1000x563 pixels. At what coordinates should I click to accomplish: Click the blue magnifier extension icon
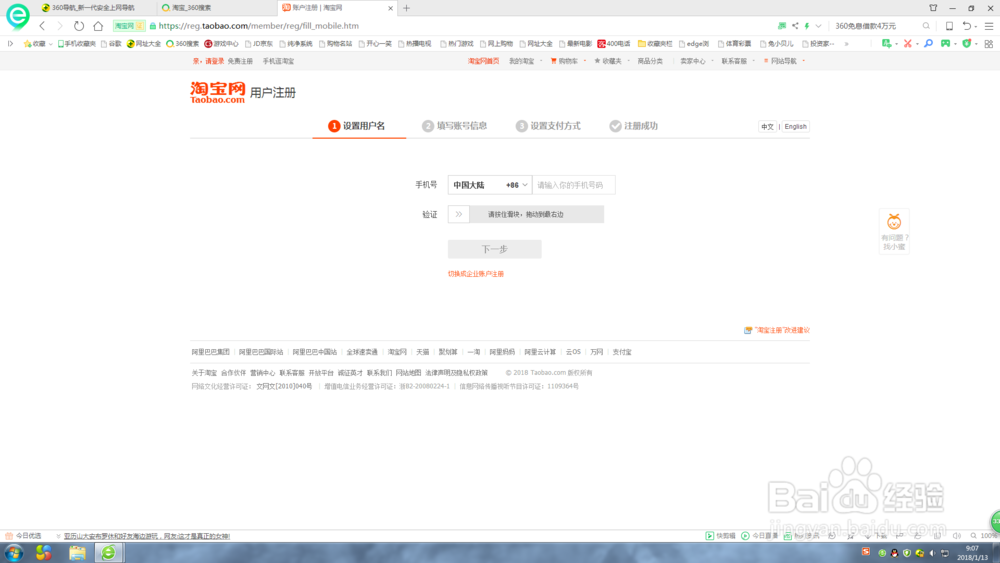(929, 43)
